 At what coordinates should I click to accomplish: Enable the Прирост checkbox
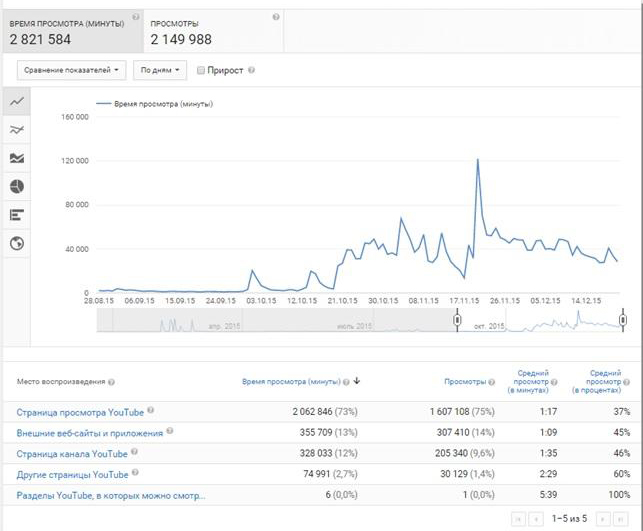pos(202,71)
